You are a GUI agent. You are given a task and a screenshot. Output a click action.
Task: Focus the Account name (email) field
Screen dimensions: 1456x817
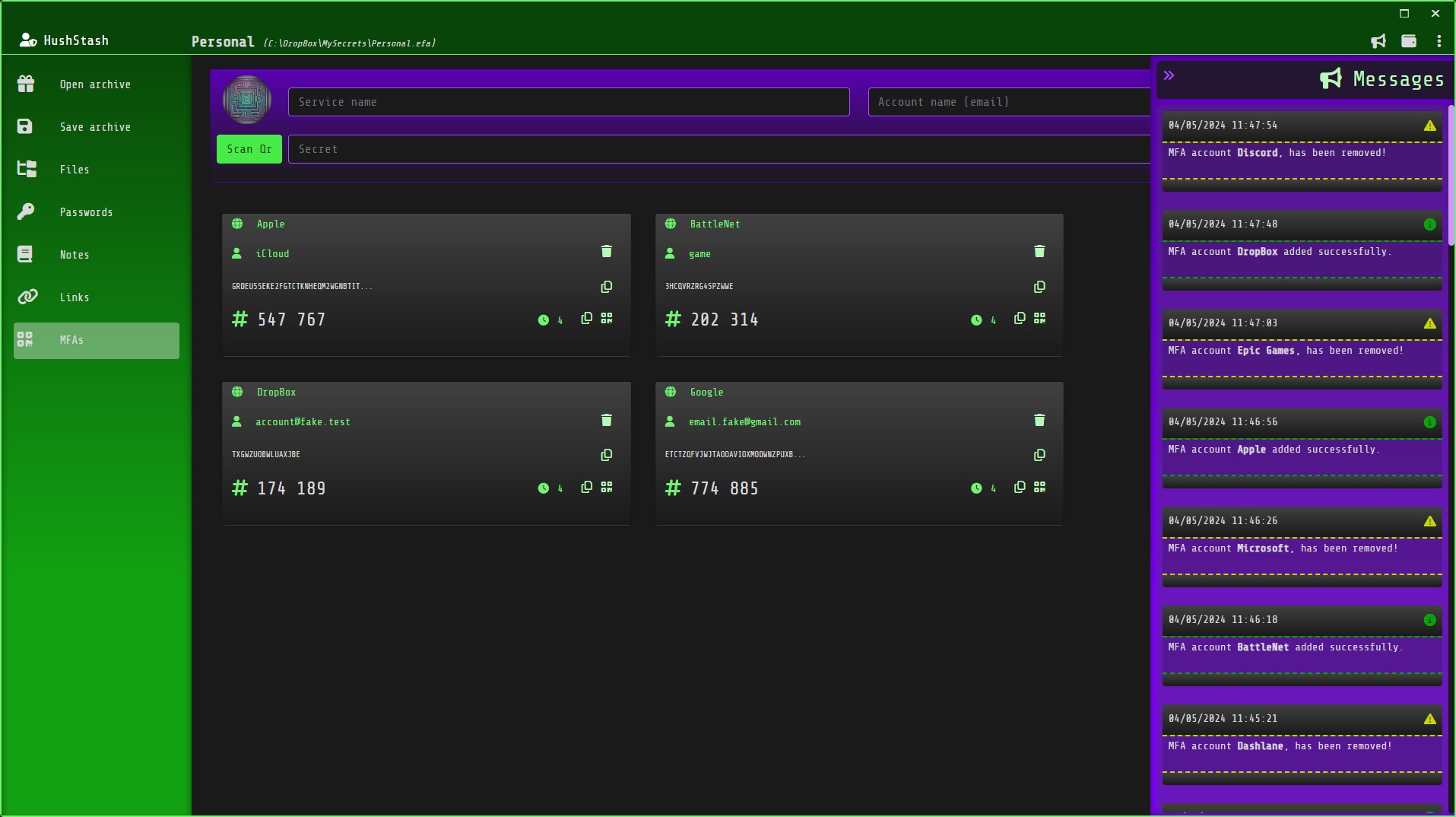(1010, 102)
